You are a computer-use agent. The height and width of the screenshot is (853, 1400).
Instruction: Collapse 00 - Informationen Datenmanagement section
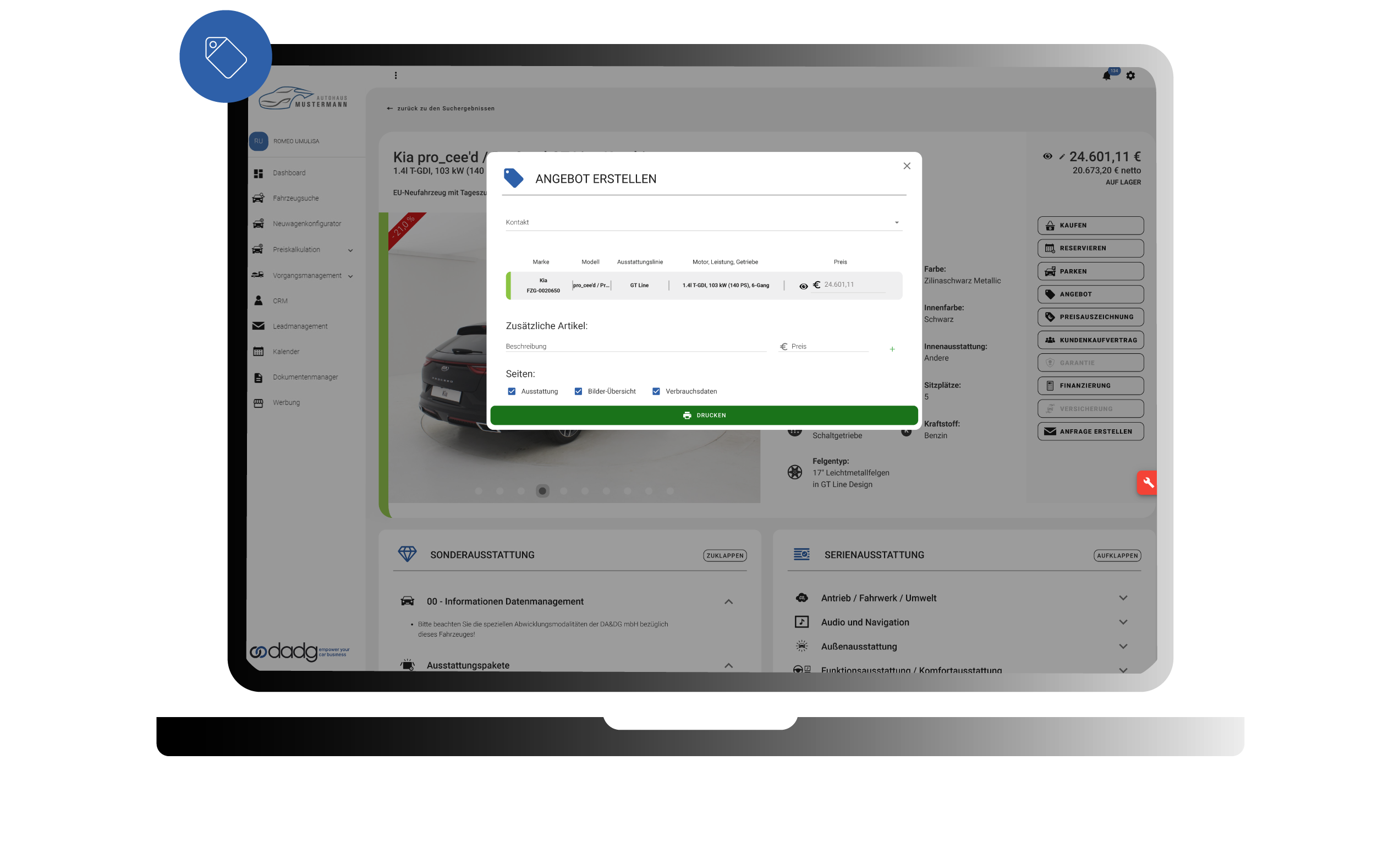tap(728, 602)
